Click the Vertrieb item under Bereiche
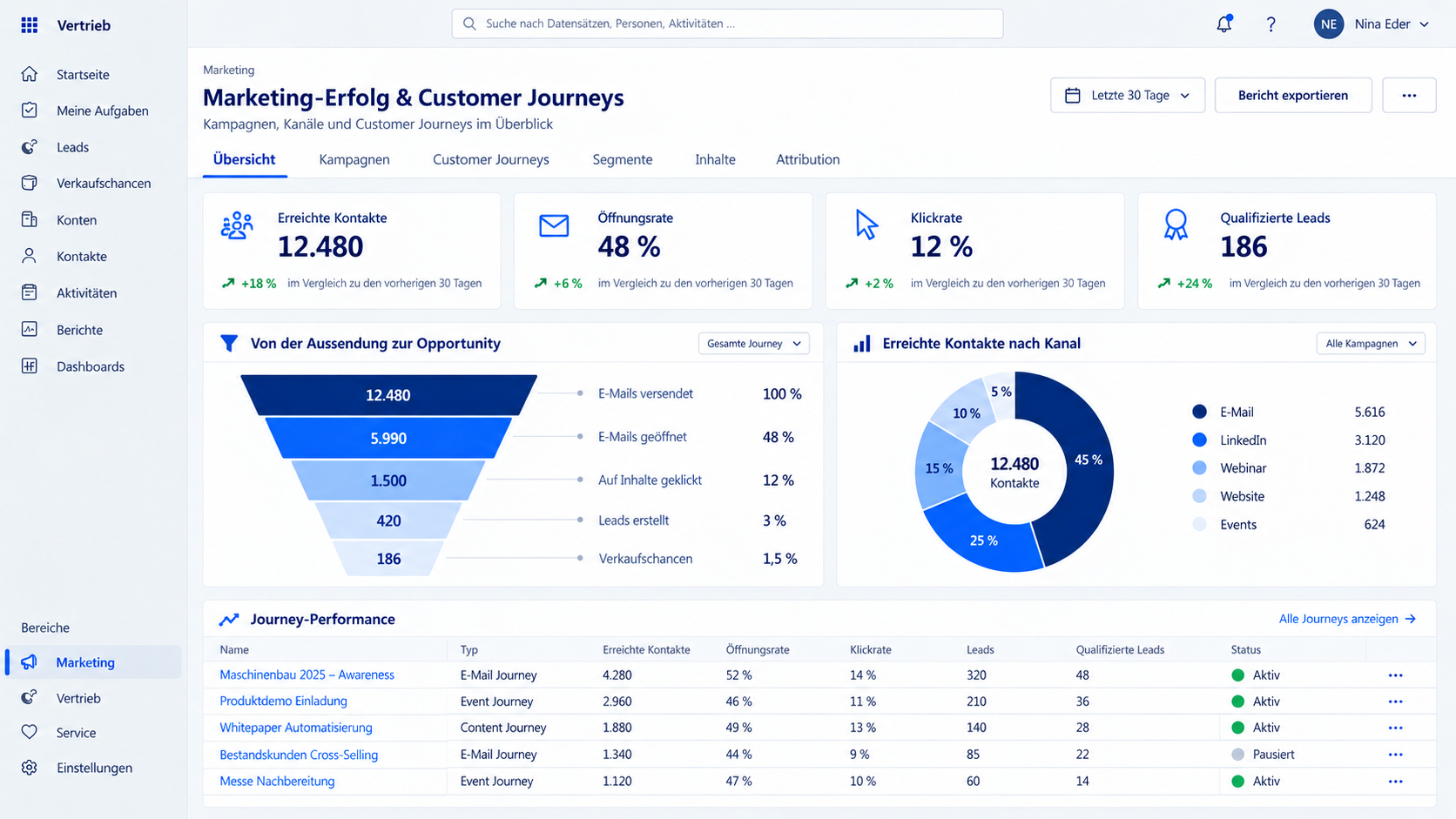 point(78,698)
